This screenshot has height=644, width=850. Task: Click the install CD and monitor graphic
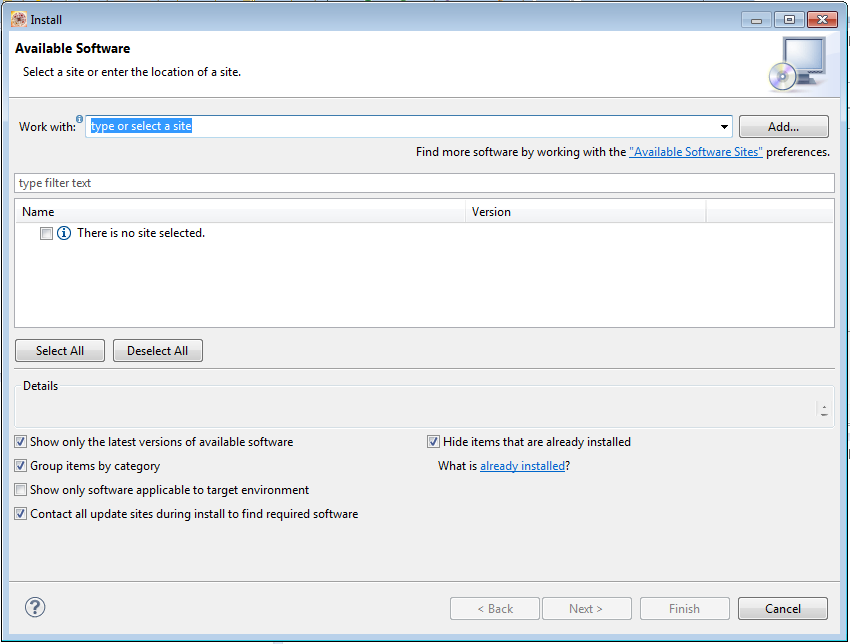[x=796, y=62]
